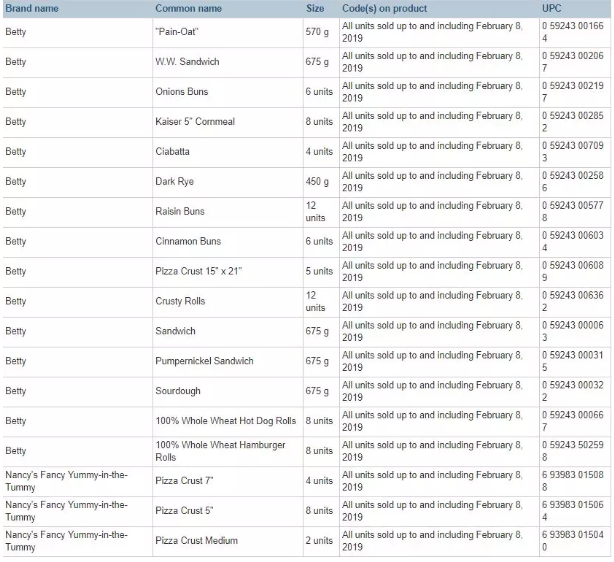The height and width of the screenshot is (562, 614).
Task: Click UPC 0 59243 00285 2
Action: [x=573, y=122]
